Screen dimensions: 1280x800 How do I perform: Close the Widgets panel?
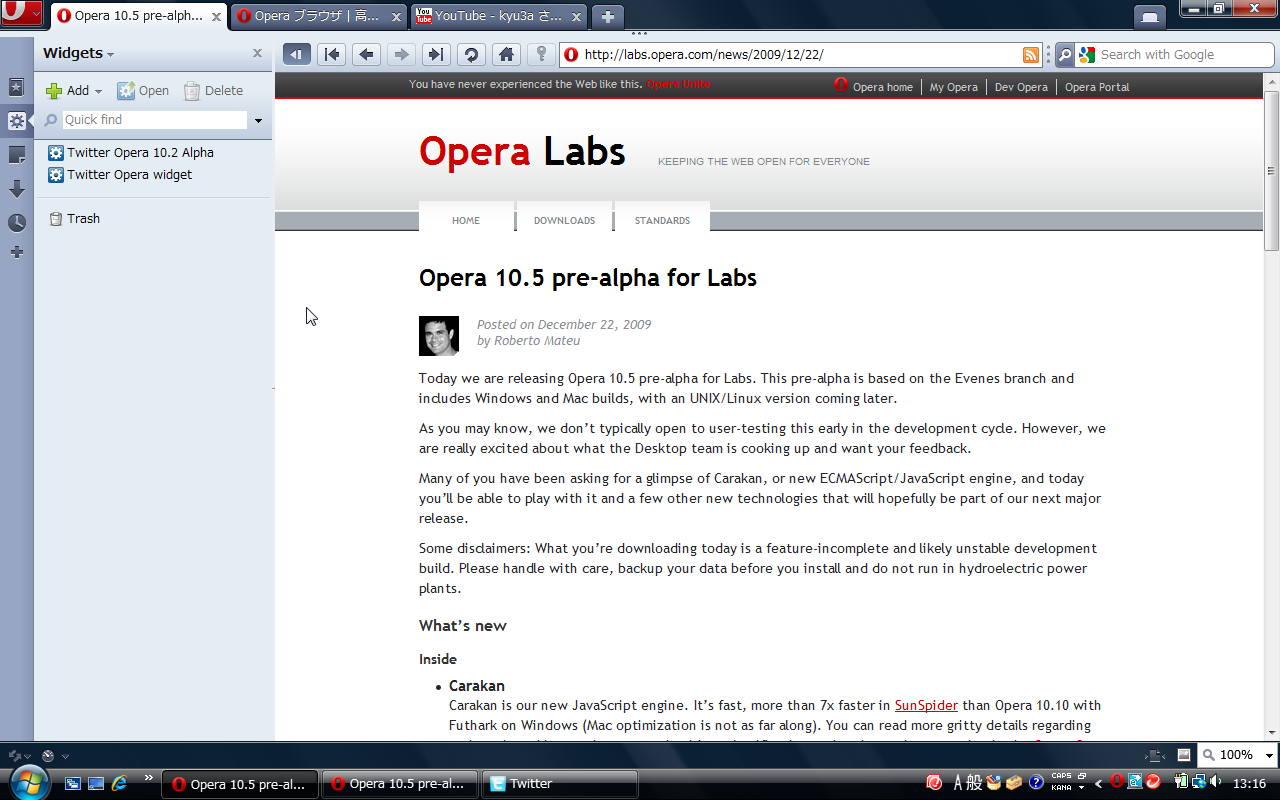coord(257,54)
